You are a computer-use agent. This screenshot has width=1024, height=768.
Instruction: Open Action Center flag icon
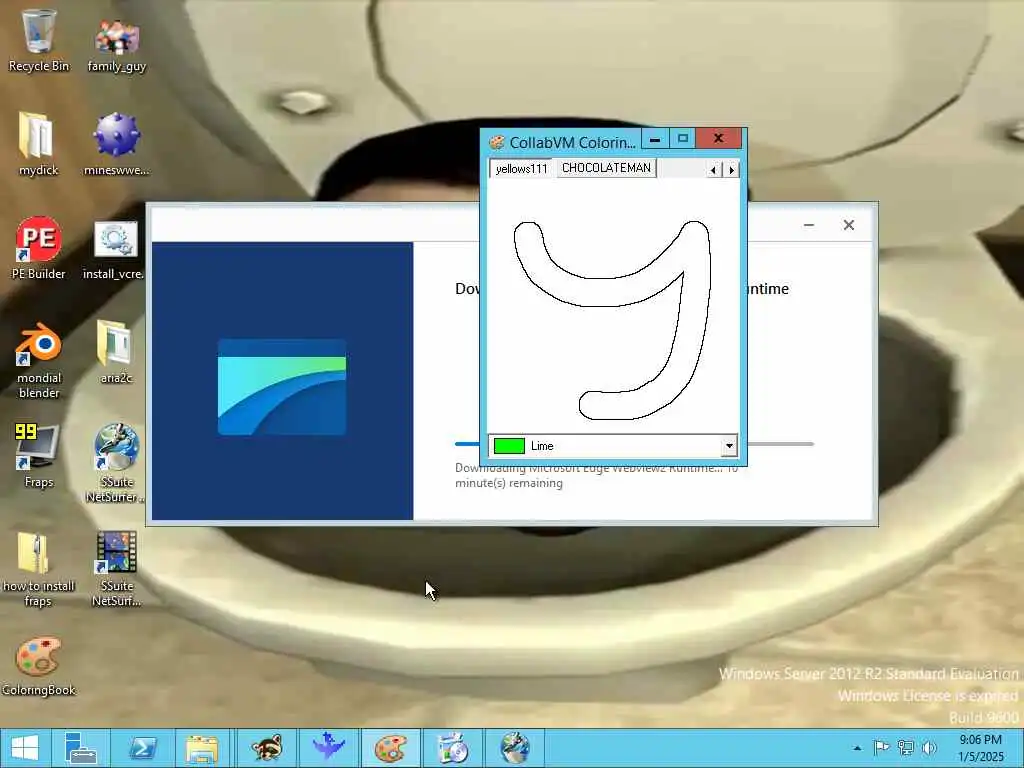pos(881,748)
